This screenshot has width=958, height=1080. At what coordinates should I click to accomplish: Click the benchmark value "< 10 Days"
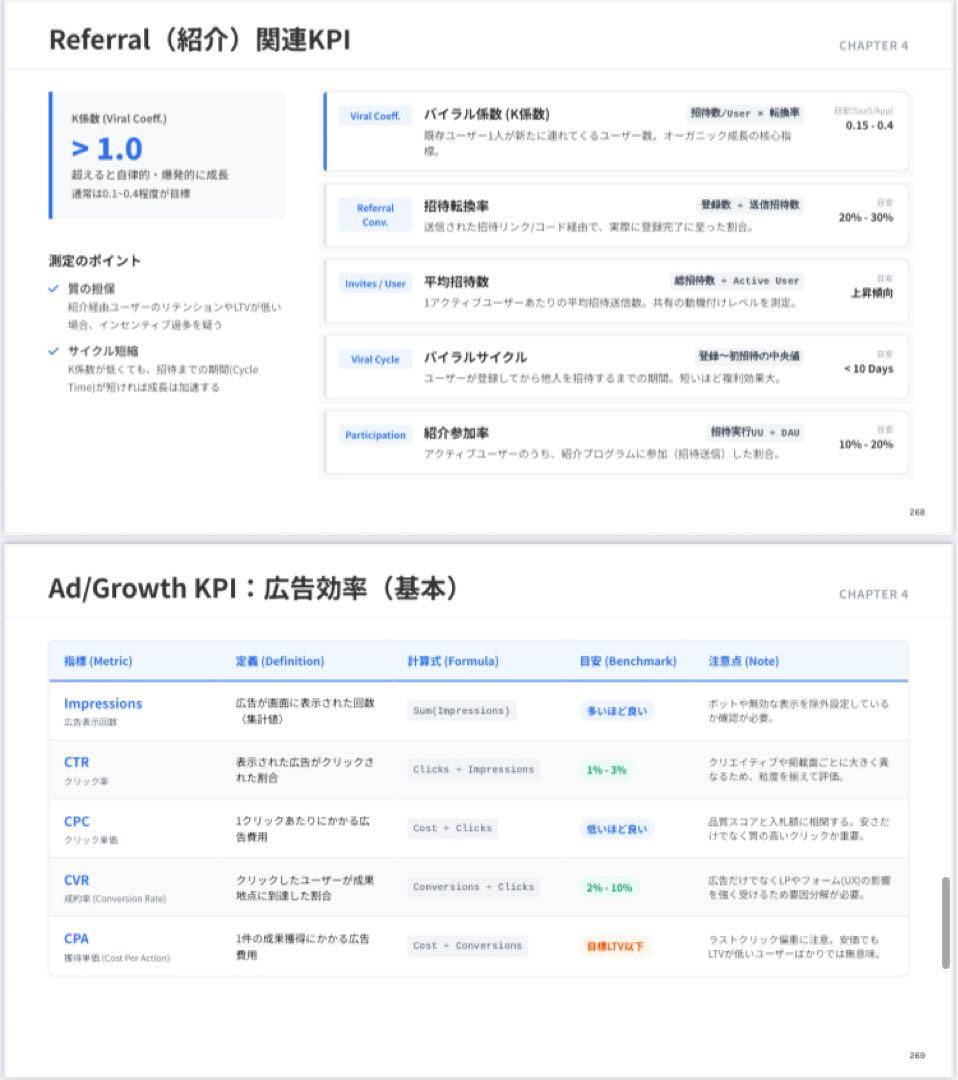pyautogui.click(x=868, y=369)
